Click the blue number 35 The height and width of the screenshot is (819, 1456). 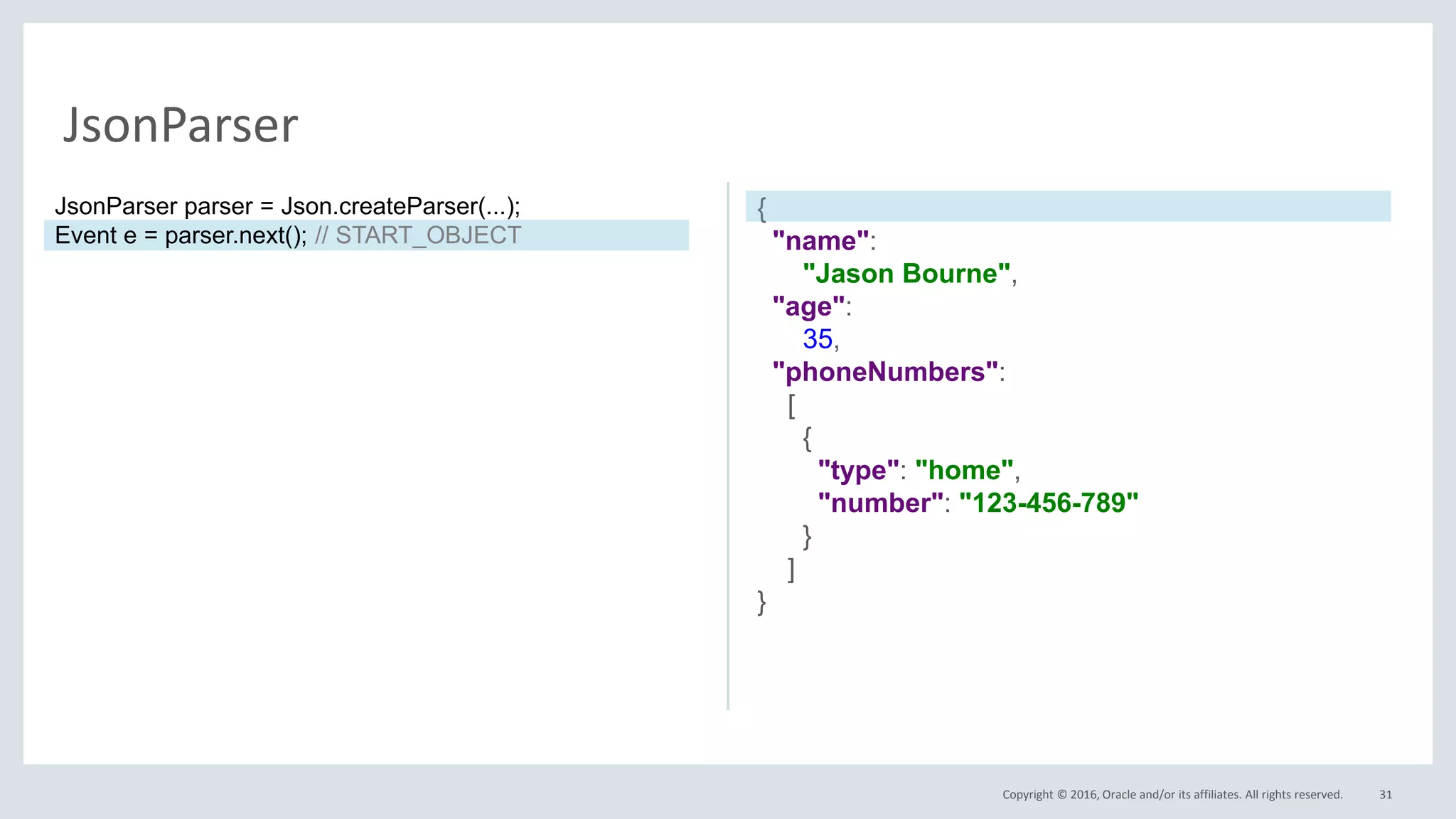pos(818,339)
